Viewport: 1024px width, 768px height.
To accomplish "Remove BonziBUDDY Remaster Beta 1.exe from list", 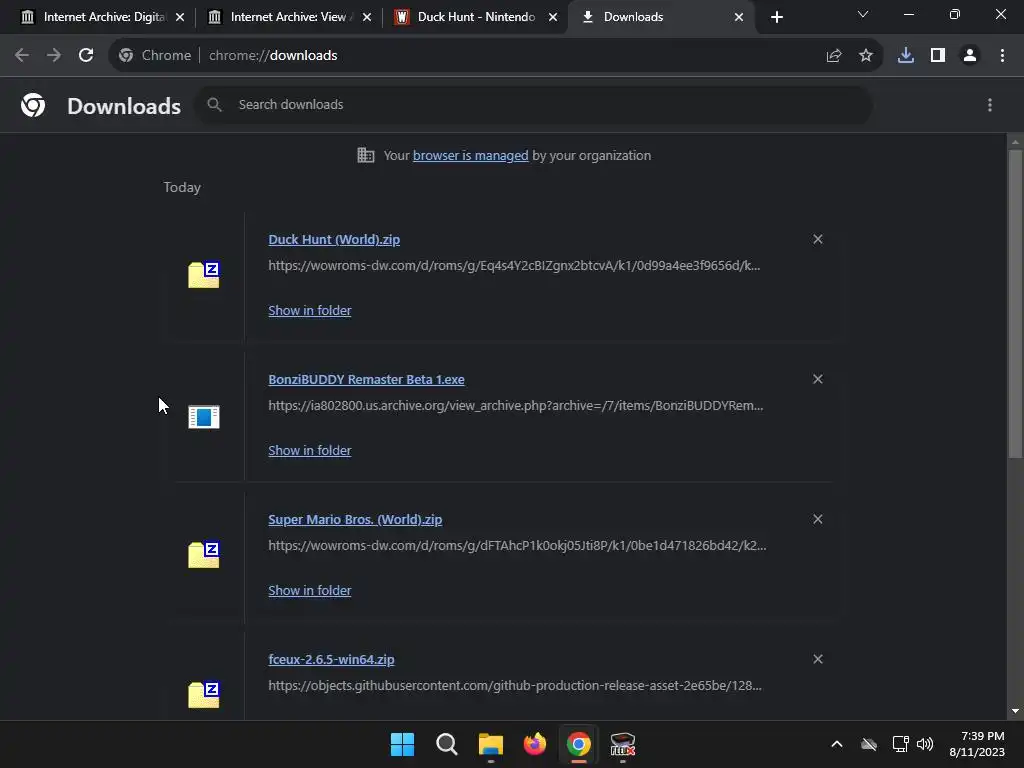I will pos(818,379).
